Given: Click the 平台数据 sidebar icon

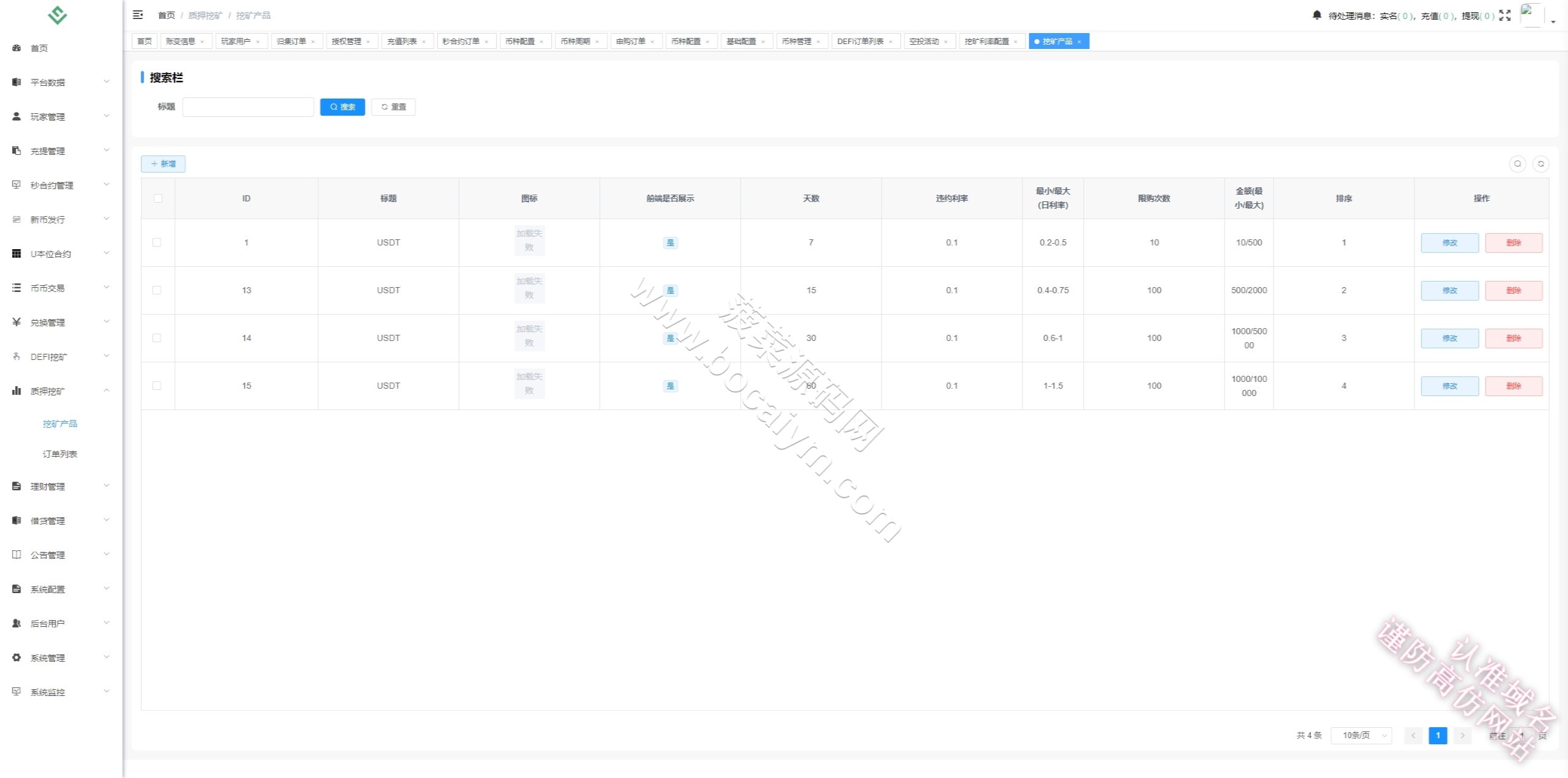Looking at the screenshot, I should [x=17, y=82].
